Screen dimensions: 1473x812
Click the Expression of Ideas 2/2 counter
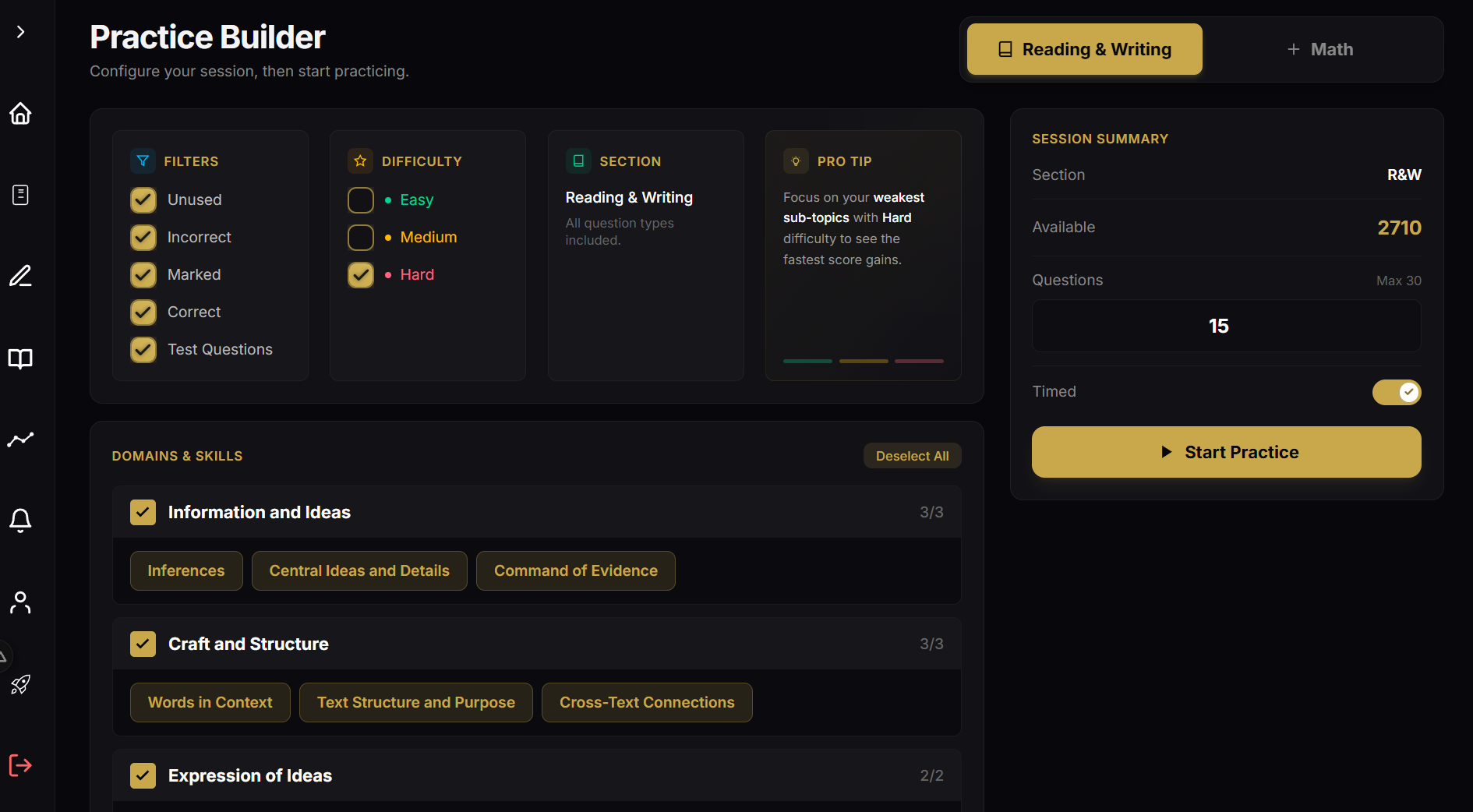pos(931,775)
